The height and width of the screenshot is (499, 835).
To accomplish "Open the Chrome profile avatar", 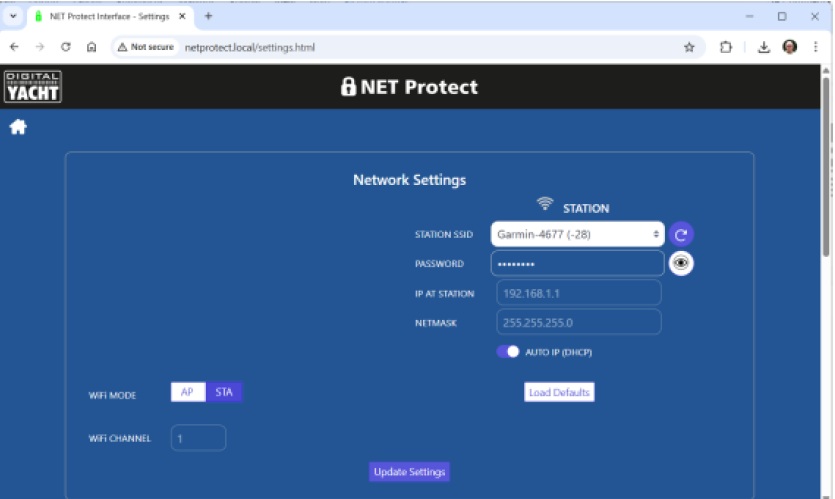I will point(790,47).
